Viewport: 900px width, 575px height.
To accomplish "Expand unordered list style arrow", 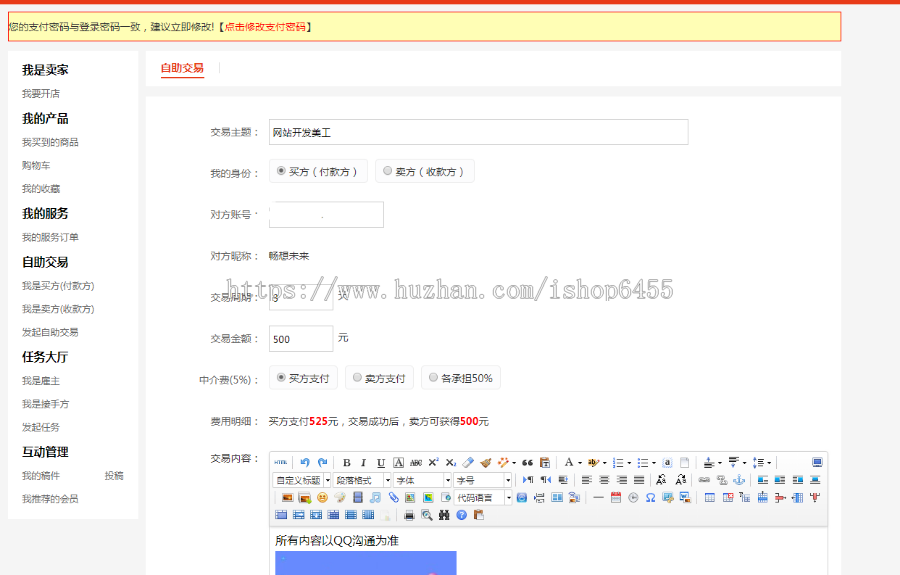I will pos(654,463).
